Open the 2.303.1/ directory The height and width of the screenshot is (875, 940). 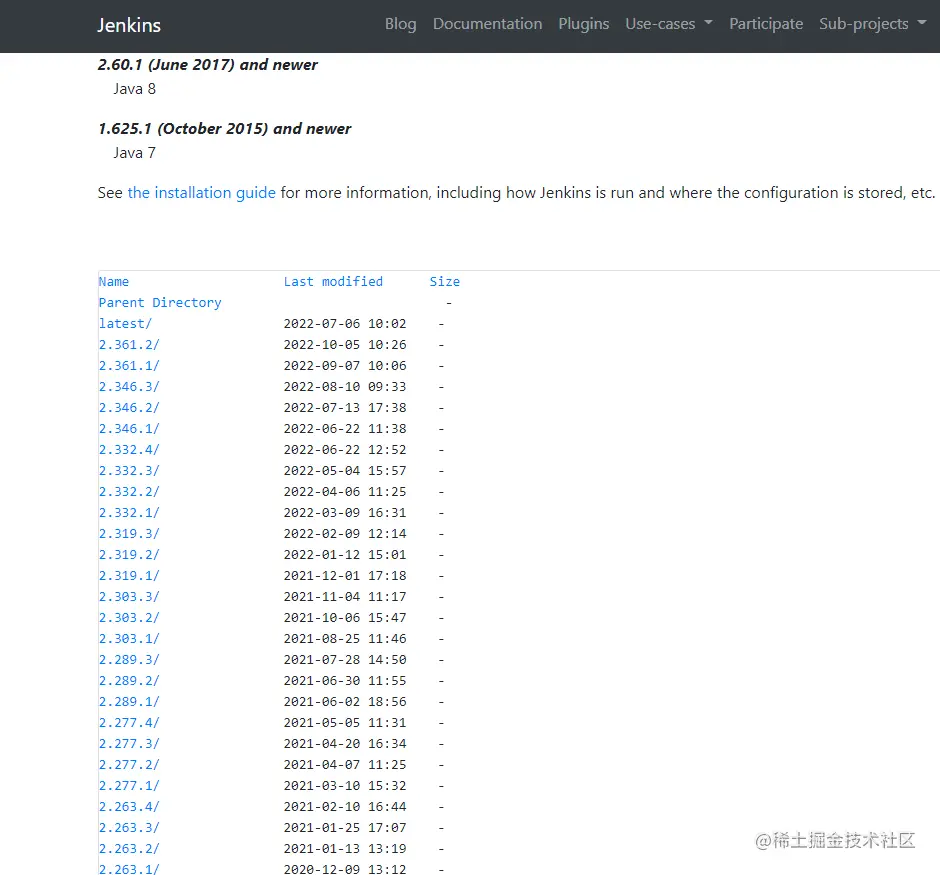[129, 638]
